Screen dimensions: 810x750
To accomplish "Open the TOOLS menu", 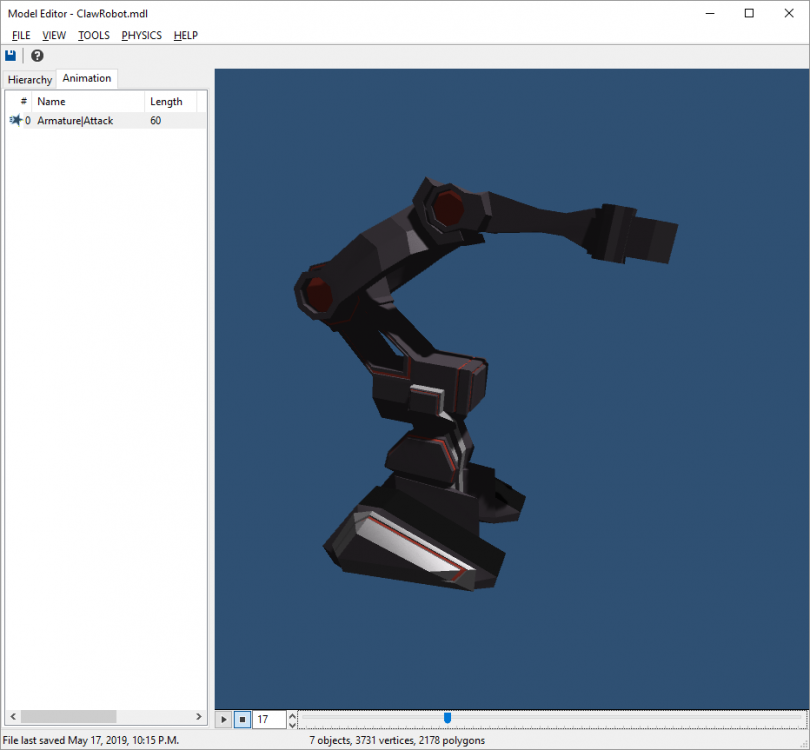I will tap(94, 35).
